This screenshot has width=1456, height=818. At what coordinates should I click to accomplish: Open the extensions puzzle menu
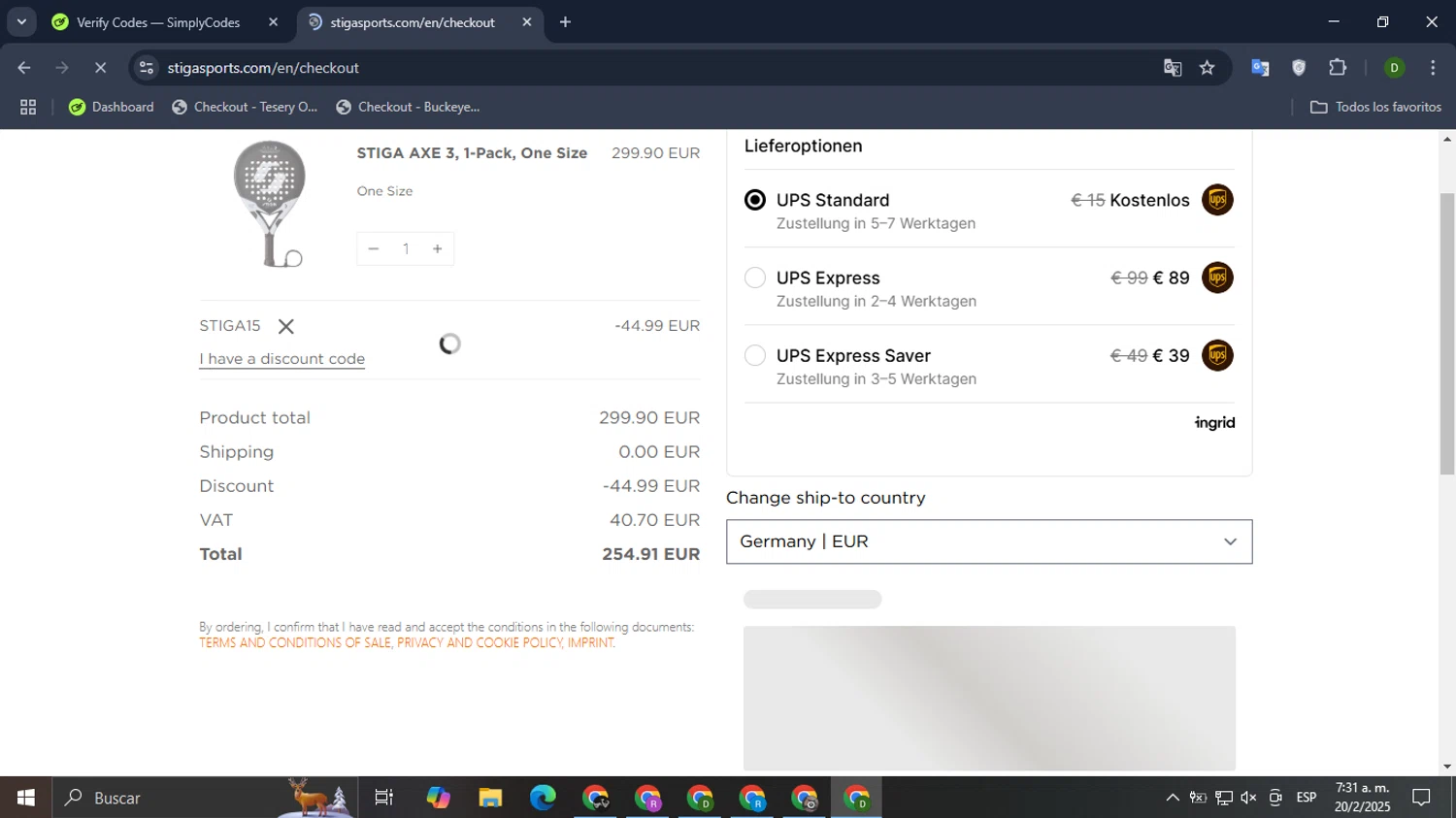(x=1338, y=68)
